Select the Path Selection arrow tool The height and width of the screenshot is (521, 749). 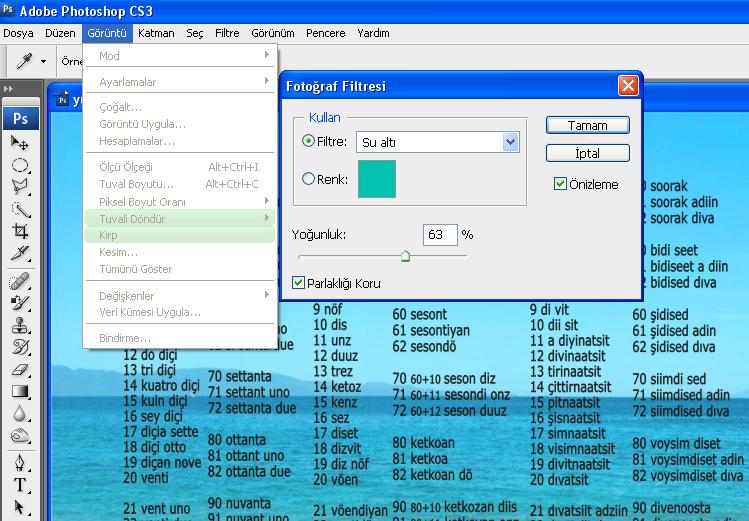(20, 507)
